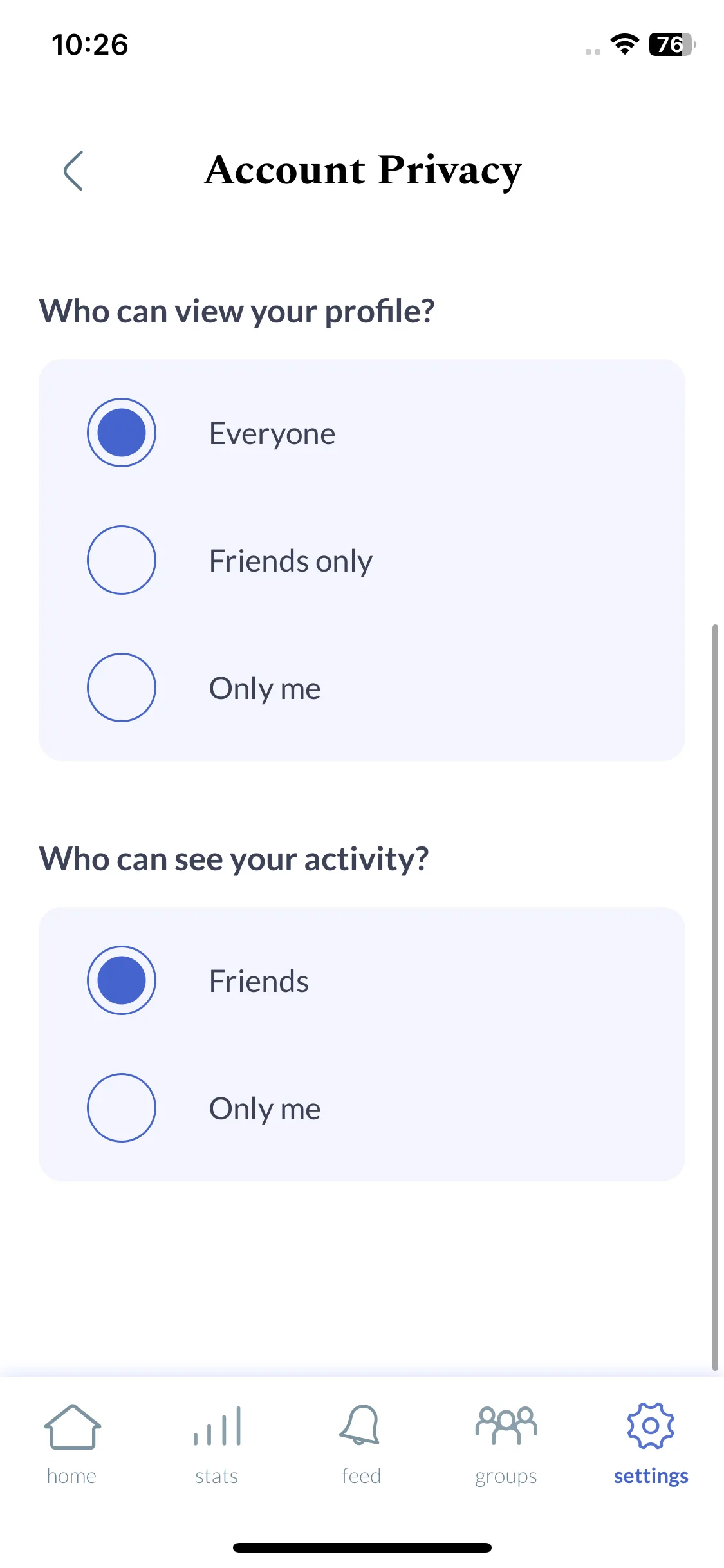Select the Friends activity radio button
This screenshot has height=1568, width=724.
coord(122,980)
